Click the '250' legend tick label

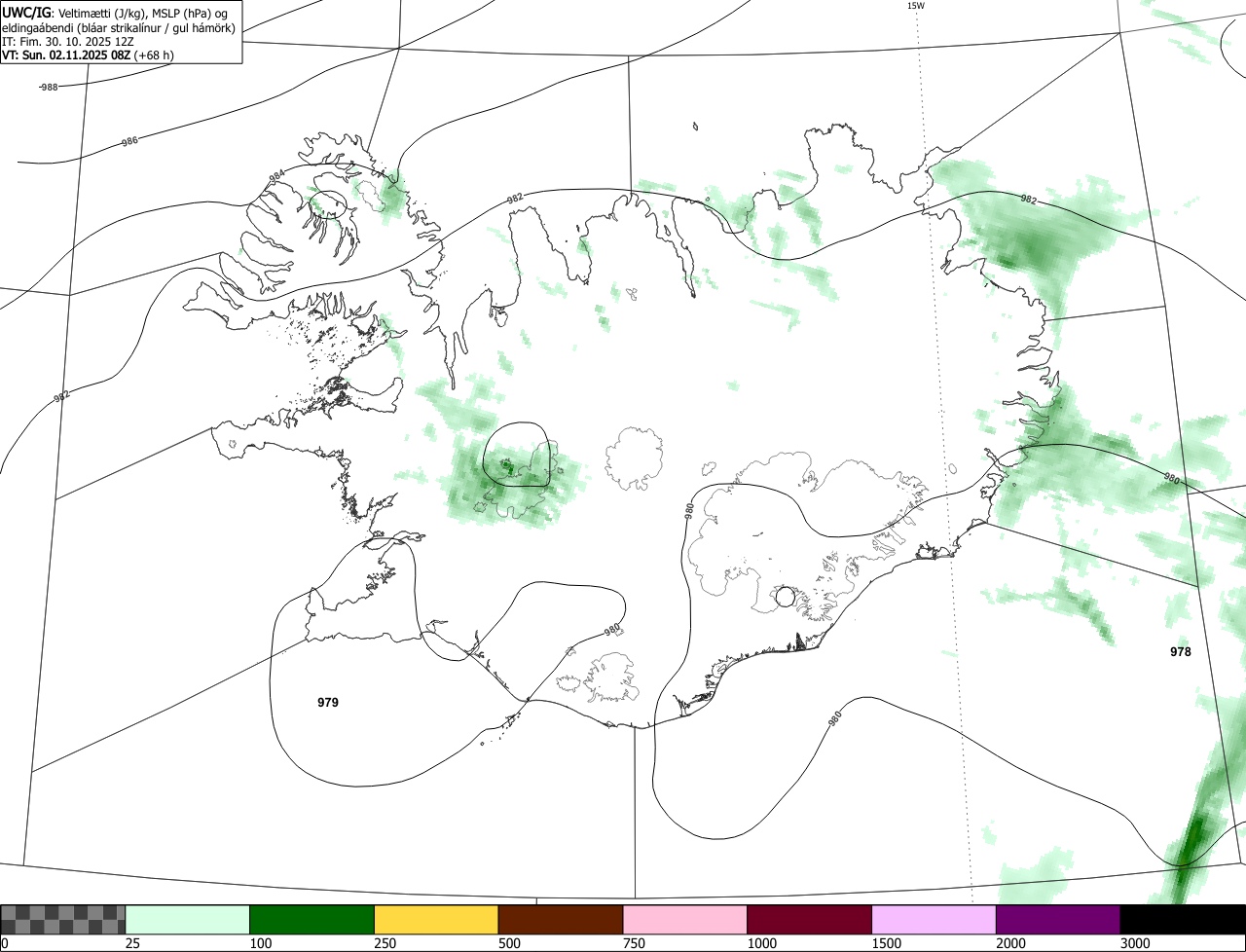385,943
